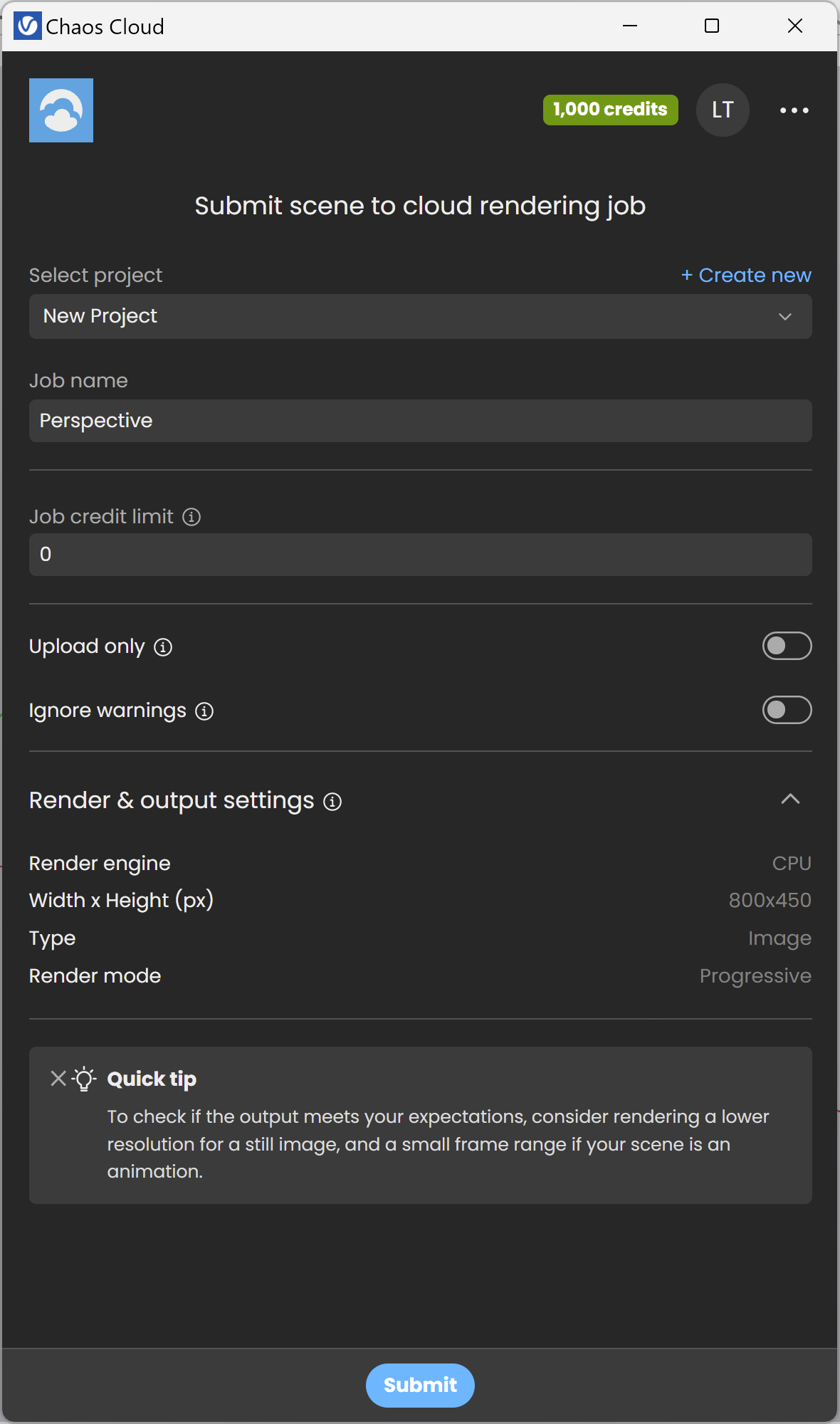Viewport: 840px width, 1424px height.
Task: Click the 1,000 credits badge
Action: tap(611, 110)
